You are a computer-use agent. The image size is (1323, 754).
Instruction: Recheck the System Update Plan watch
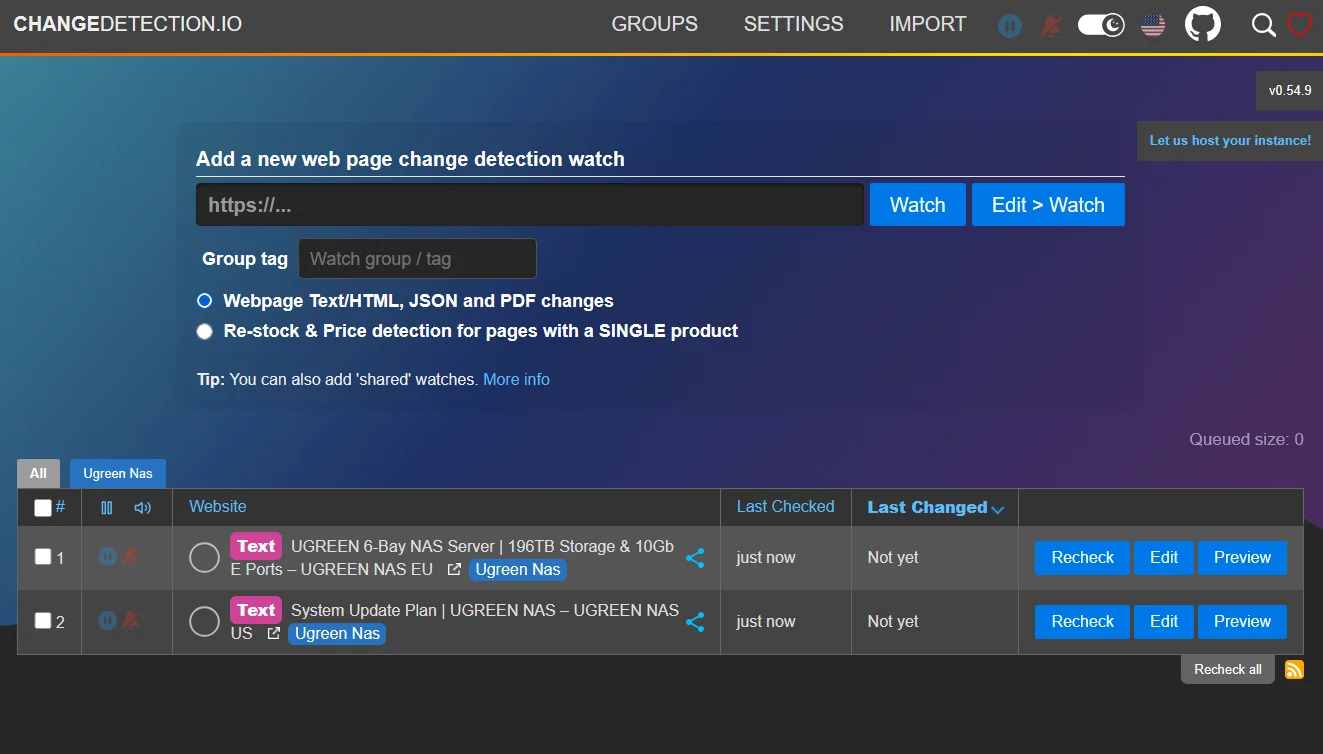coord(1082,622)
